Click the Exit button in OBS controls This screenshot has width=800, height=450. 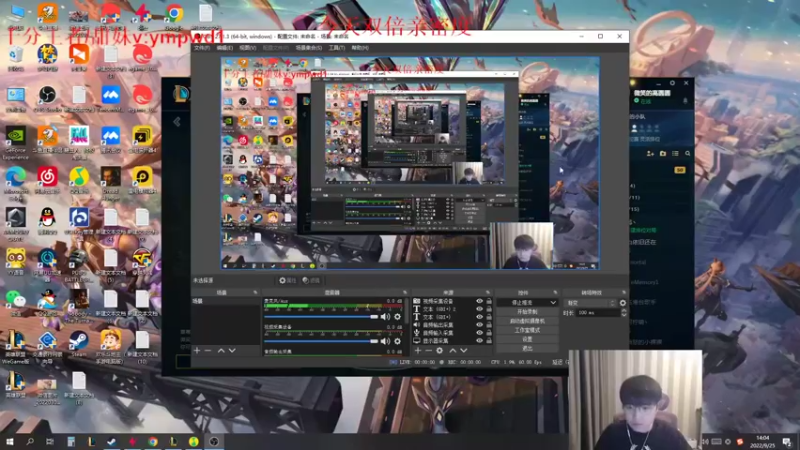(x=527, y=348)
